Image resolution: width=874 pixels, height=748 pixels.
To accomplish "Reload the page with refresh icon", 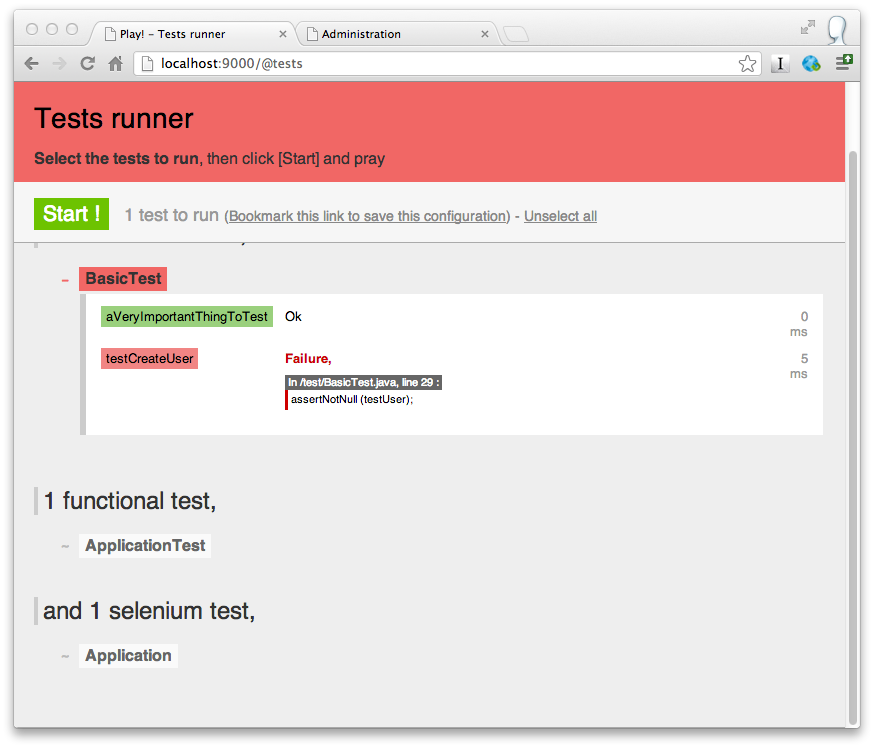I will pyautogui.click(x=87, y=63).
